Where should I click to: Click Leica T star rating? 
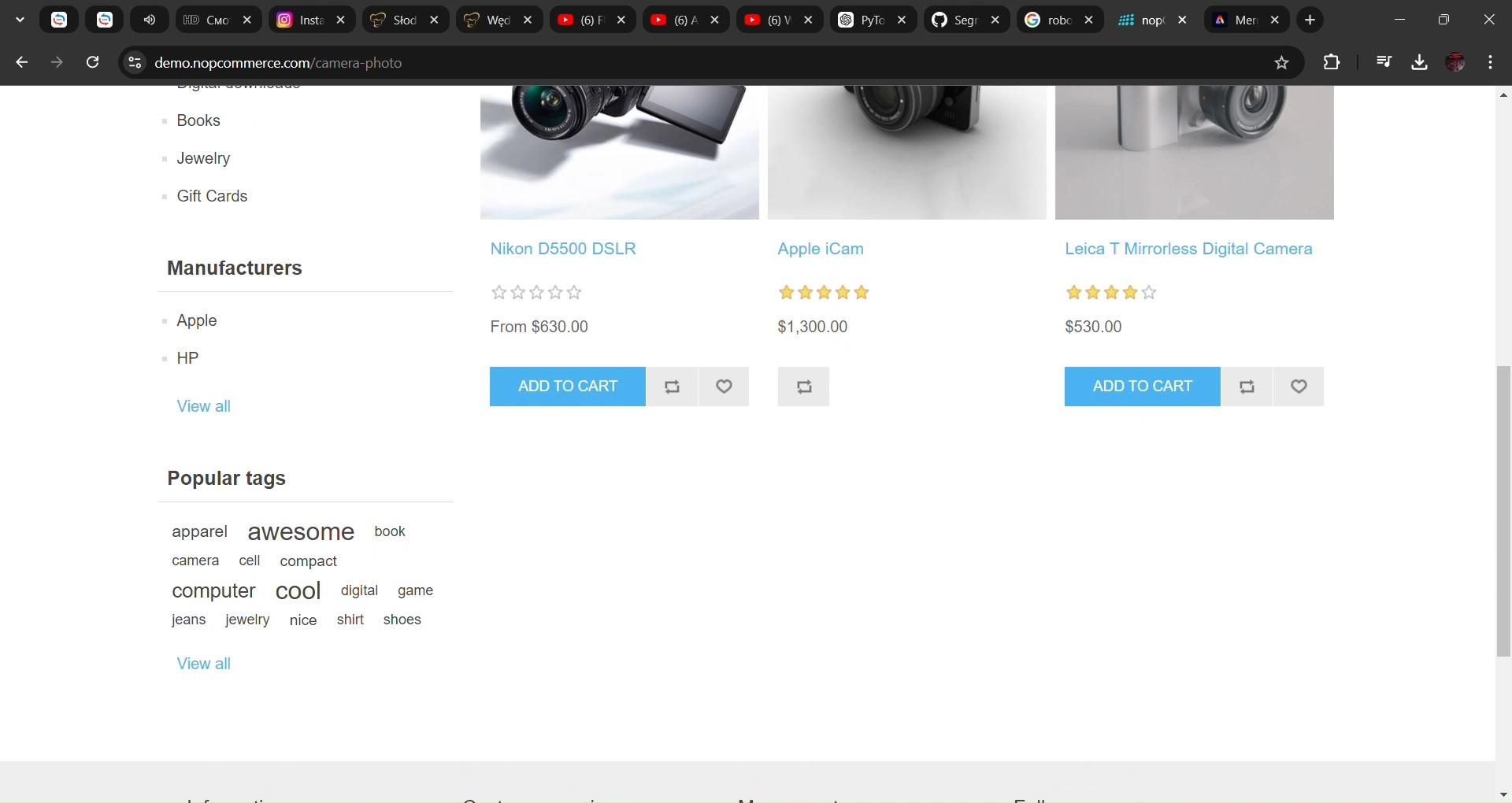click(1111, 293)
